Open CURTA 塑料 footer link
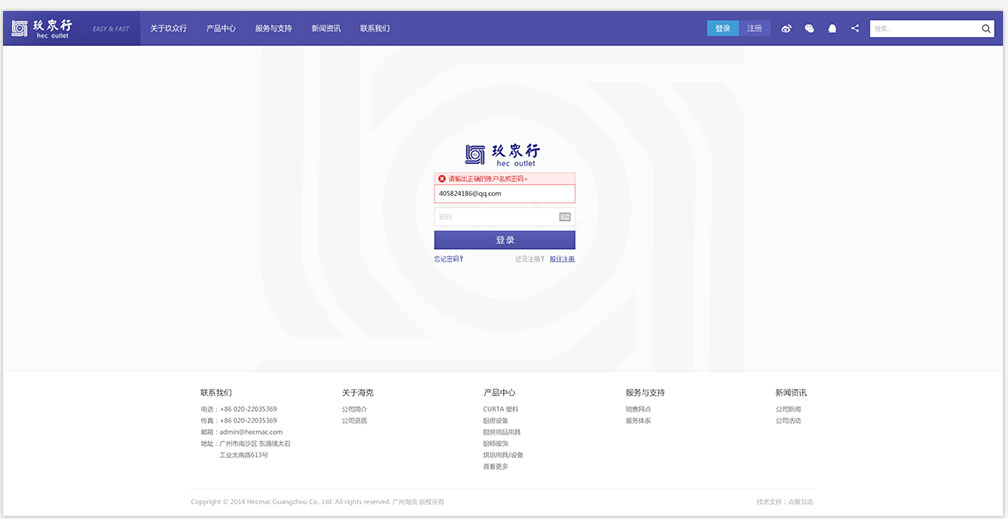This screenshot has height=519, width=1008. click(501, 409)
